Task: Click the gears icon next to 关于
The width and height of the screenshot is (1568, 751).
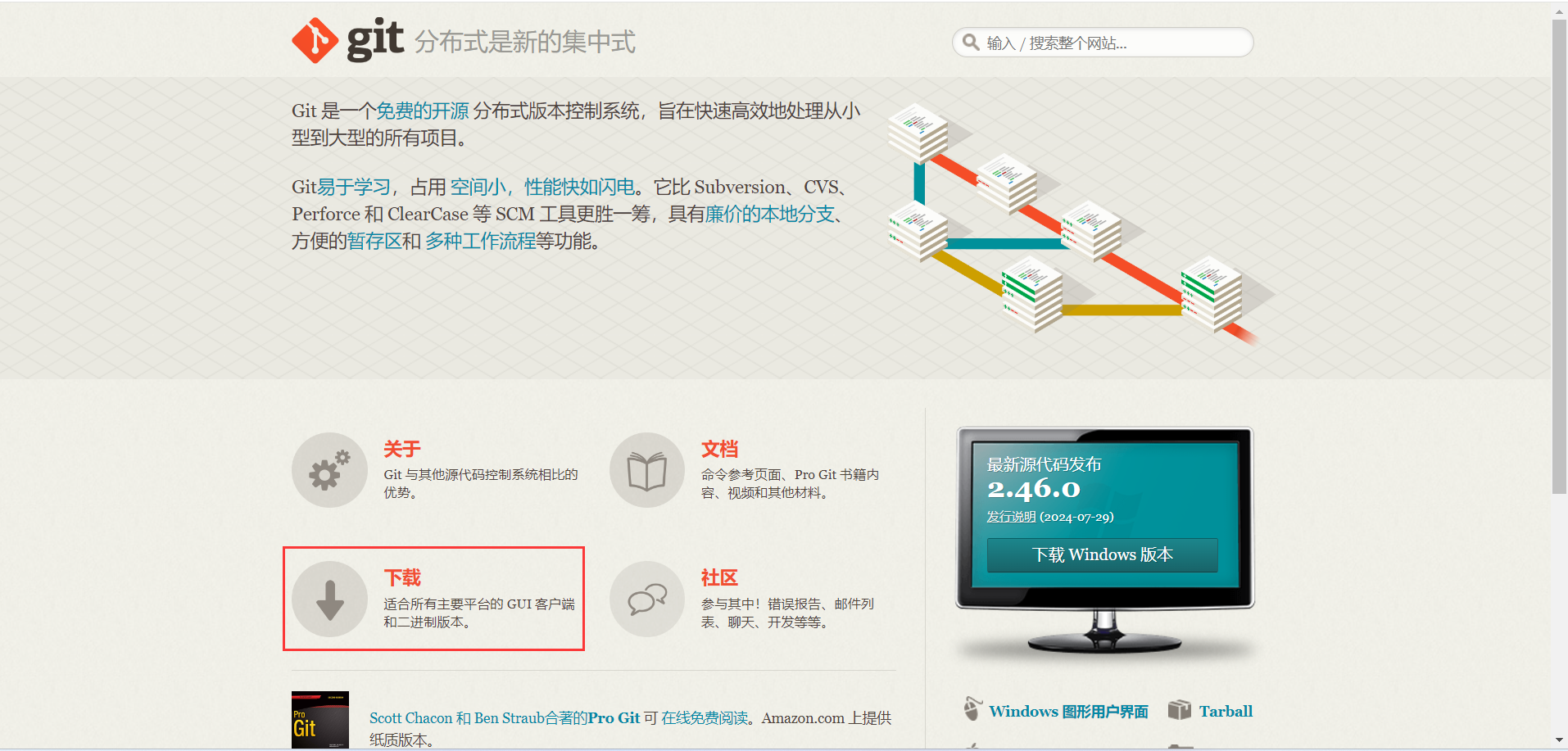Action: tap(329, 470)
